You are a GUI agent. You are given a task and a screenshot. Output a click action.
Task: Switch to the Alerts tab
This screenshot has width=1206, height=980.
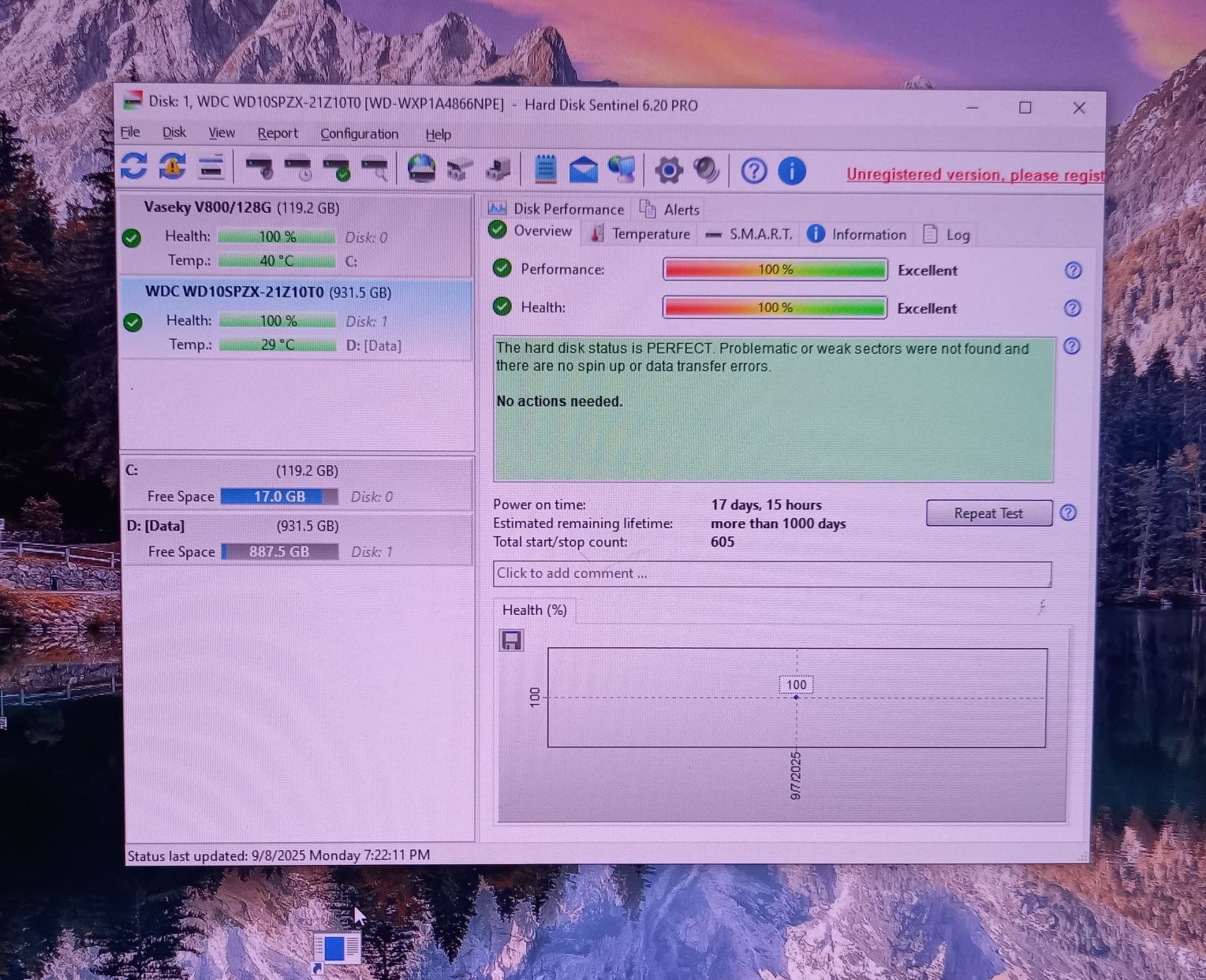click(670, 210)
